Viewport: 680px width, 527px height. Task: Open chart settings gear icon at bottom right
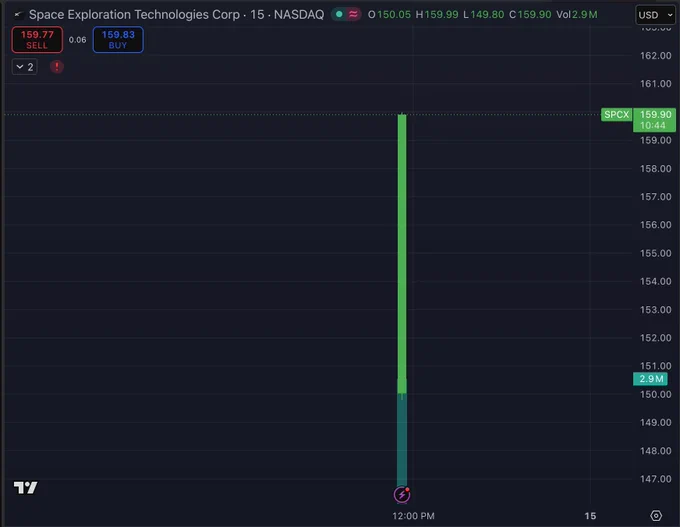click(656, 515)
